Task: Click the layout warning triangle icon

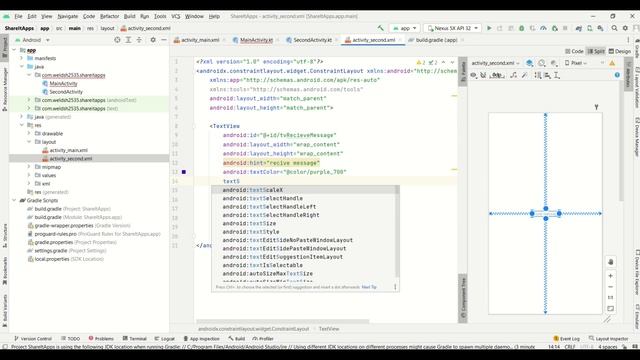Action: tap(612, 63)
